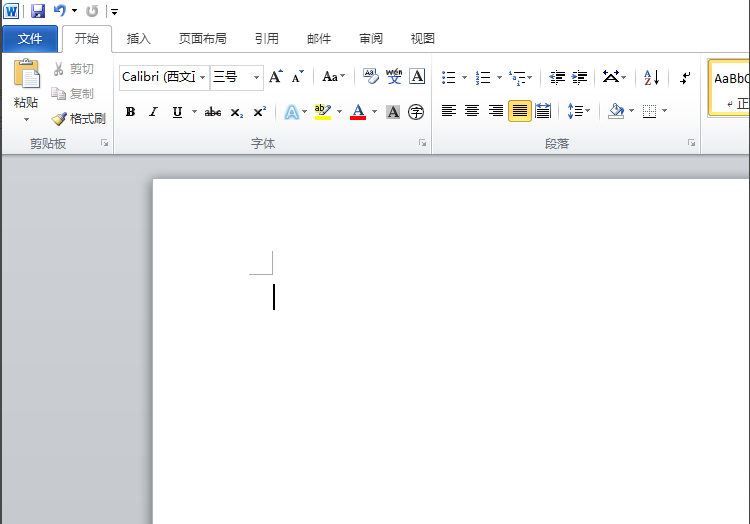Toggle the Justify alignment button

coord(519,111)
